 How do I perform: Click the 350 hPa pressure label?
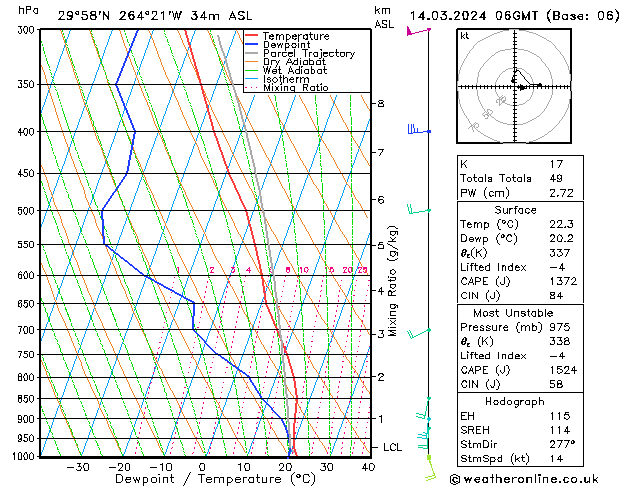(x=28, y=85)
